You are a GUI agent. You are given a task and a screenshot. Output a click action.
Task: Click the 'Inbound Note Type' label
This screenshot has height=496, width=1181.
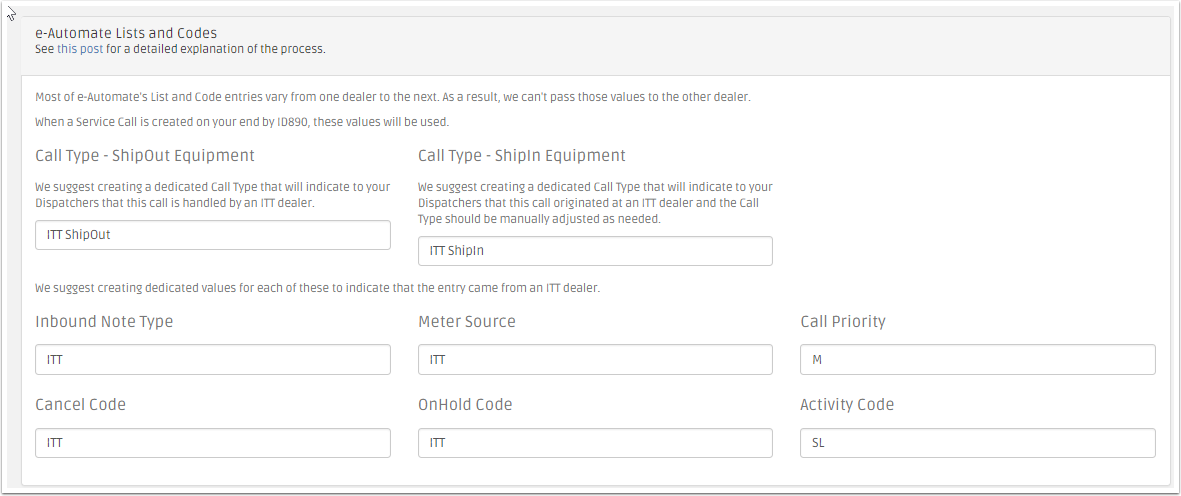(x=104, y=321)
